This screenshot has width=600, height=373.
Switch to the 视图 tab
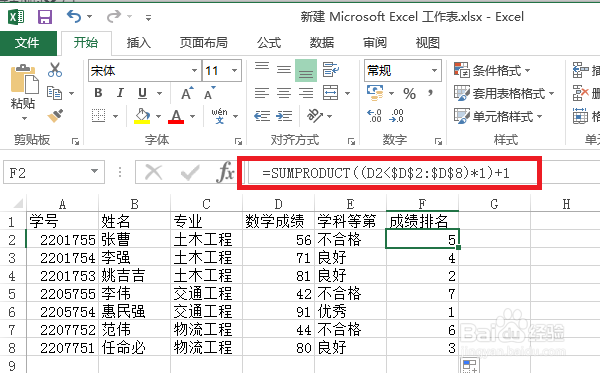point(428,43)
